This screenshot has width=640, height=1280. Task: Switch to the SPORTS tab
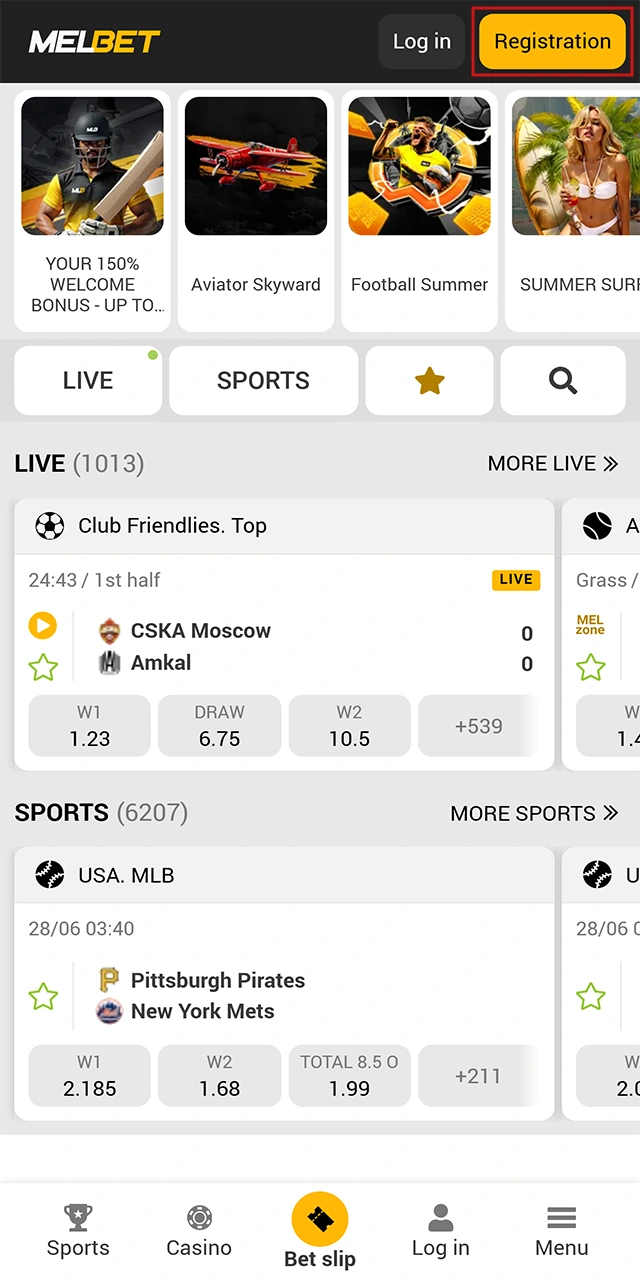(263, 380)
